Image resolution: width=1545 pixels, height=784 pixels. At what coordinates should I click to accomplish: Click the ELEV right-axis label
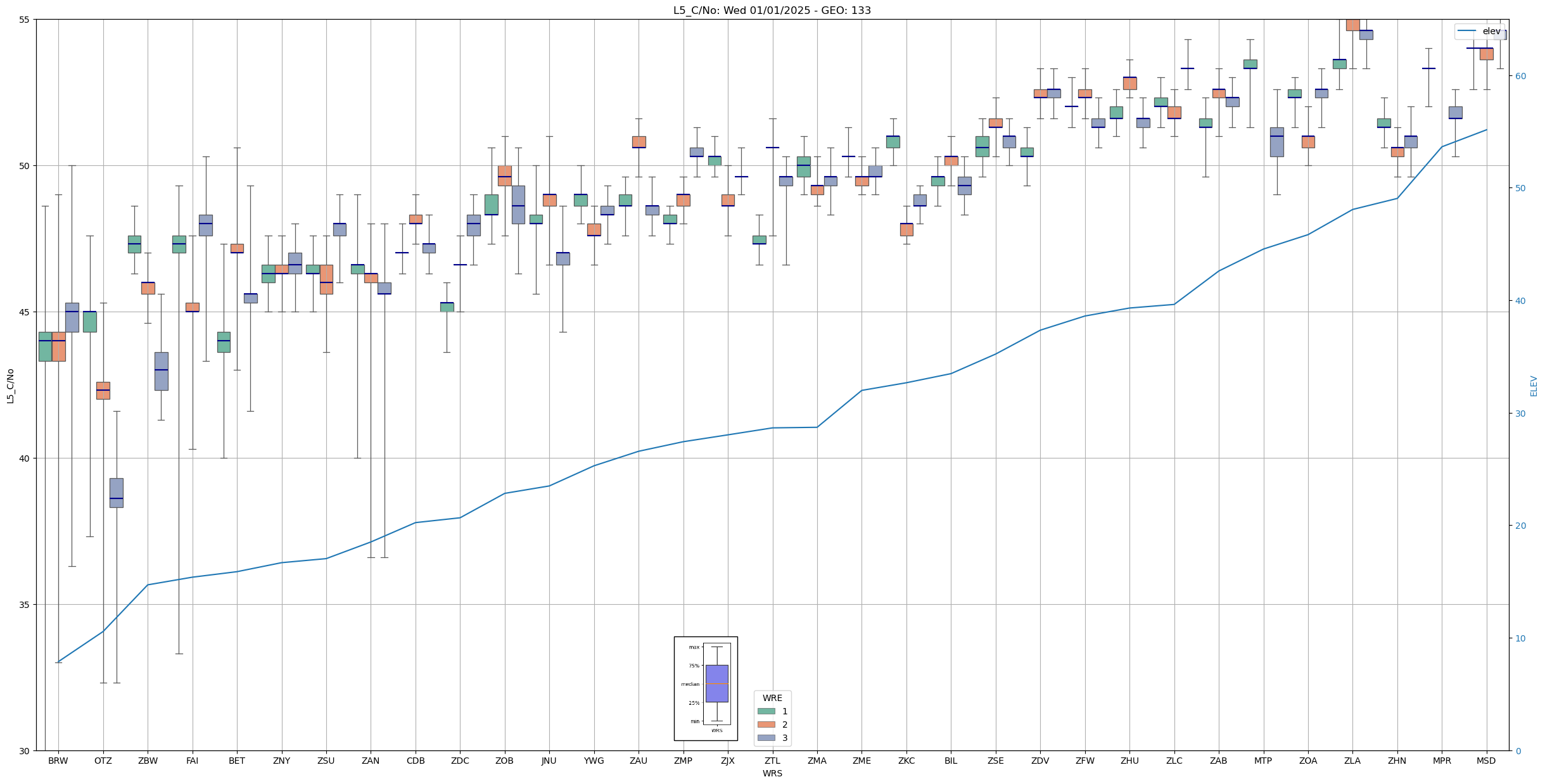(x=1534, y=386)
